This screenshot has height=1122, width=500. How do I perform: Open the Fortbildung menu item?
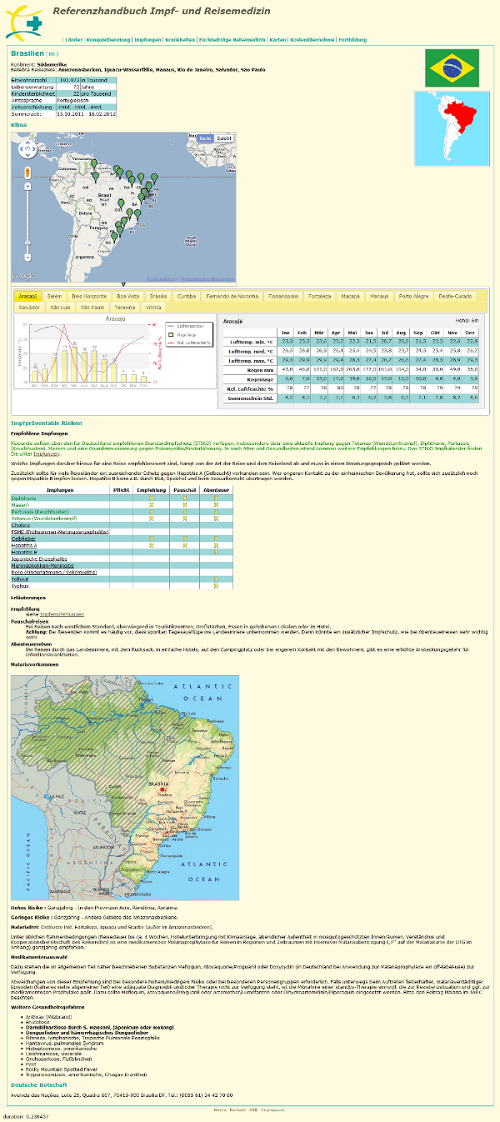point(353,39)
